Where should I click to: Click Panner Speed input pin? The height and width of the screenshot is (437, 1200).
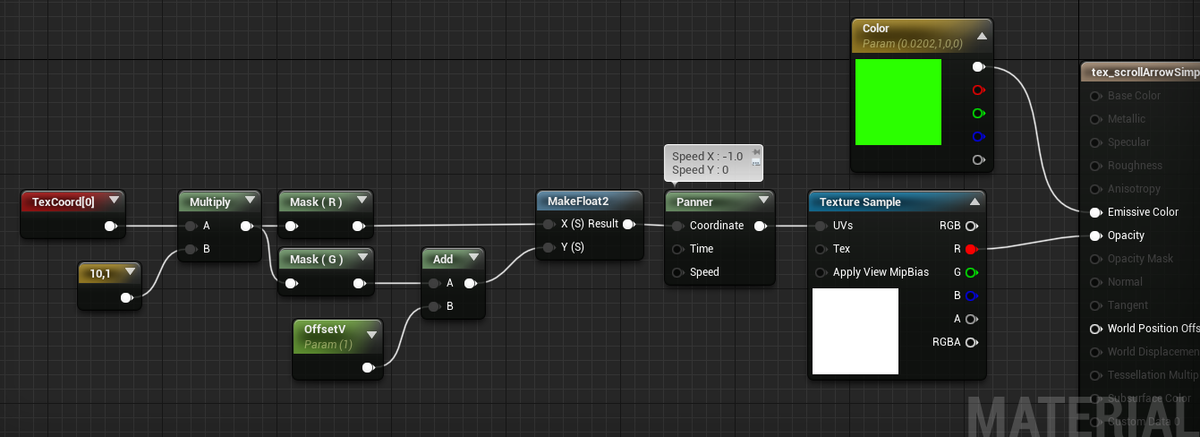coord(678,272)
